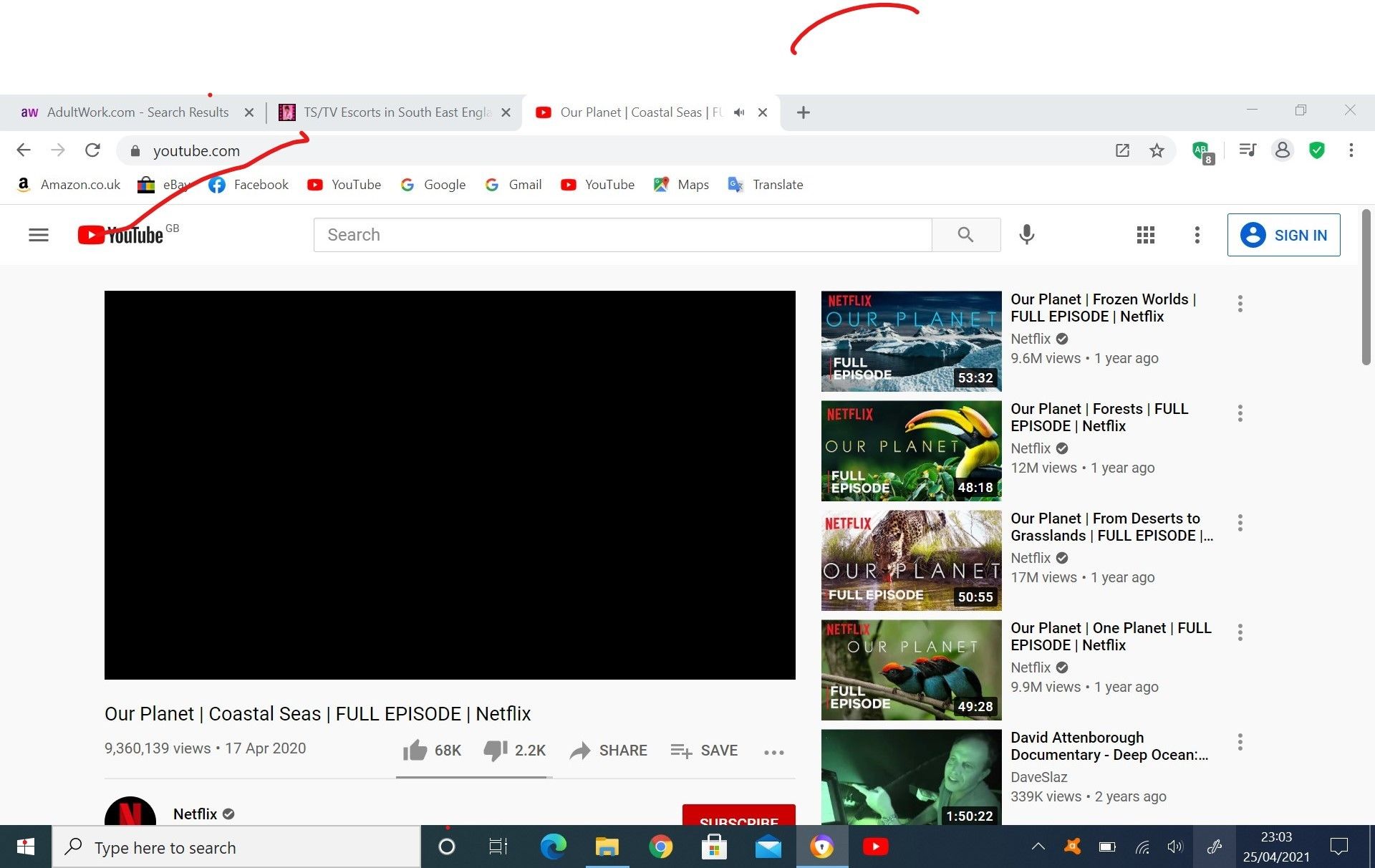This screenshot has height=868, width=1375.
Task: Save the video to a playlist
Action: coord(704,750)
